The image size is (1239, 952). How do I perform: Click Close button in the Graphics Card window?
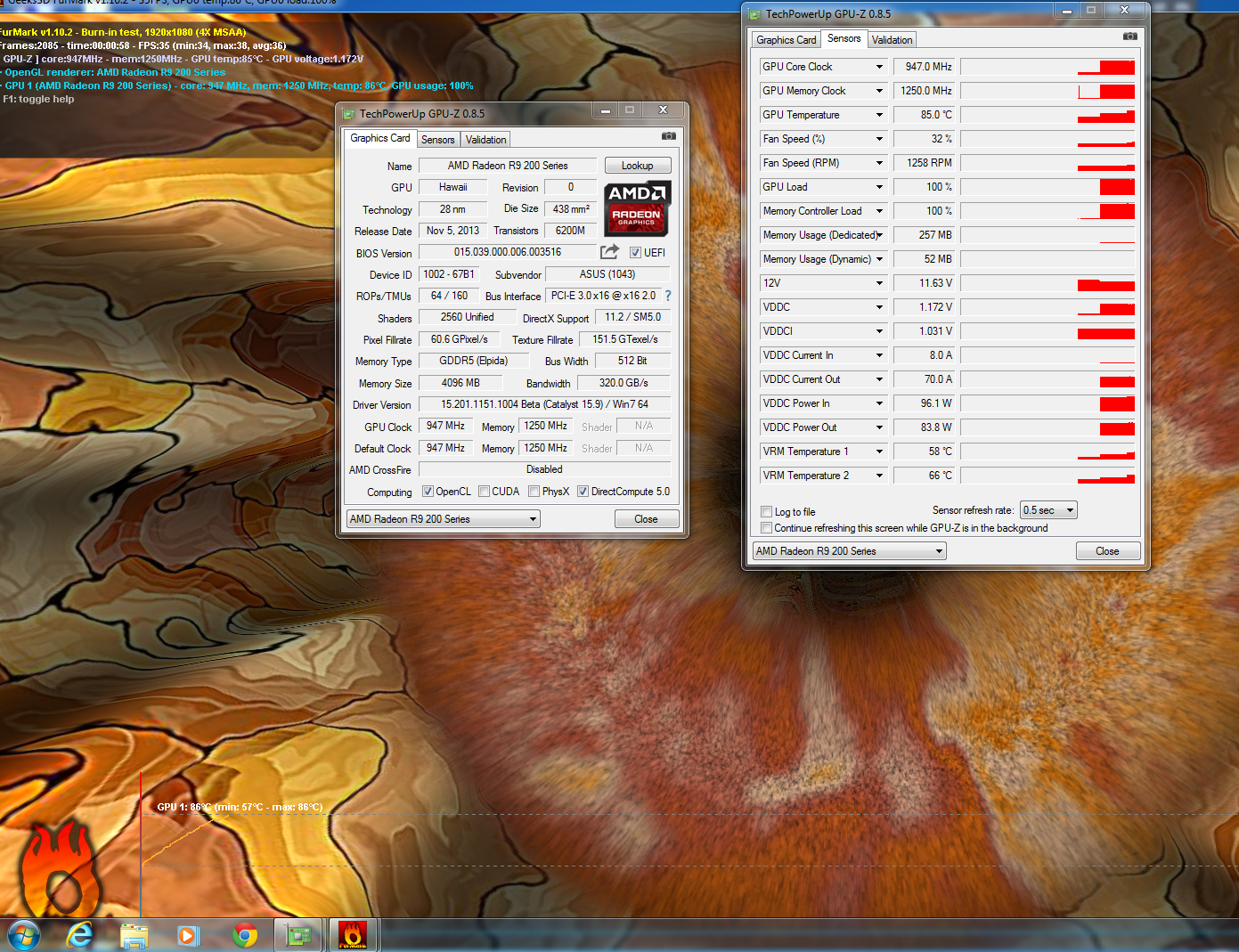tap(647, 519)
